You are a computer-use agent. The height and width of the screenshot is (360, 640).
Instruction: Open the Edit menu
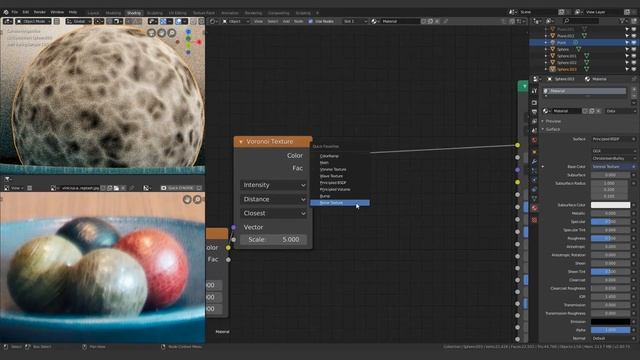pyautogui.click(x=26, y=12)
